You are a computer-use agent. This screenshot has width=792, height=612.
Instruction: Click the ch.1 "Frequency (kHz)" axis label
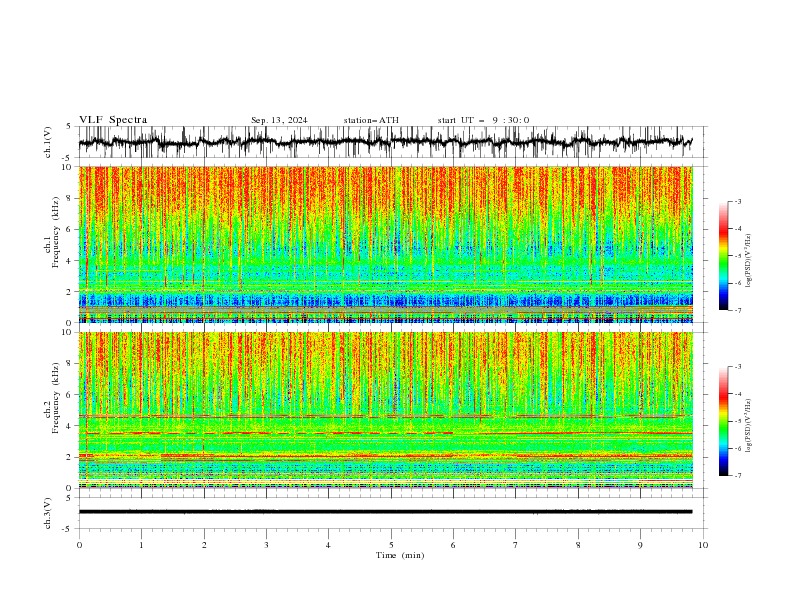pyautogui.click(x=55, y=232)
